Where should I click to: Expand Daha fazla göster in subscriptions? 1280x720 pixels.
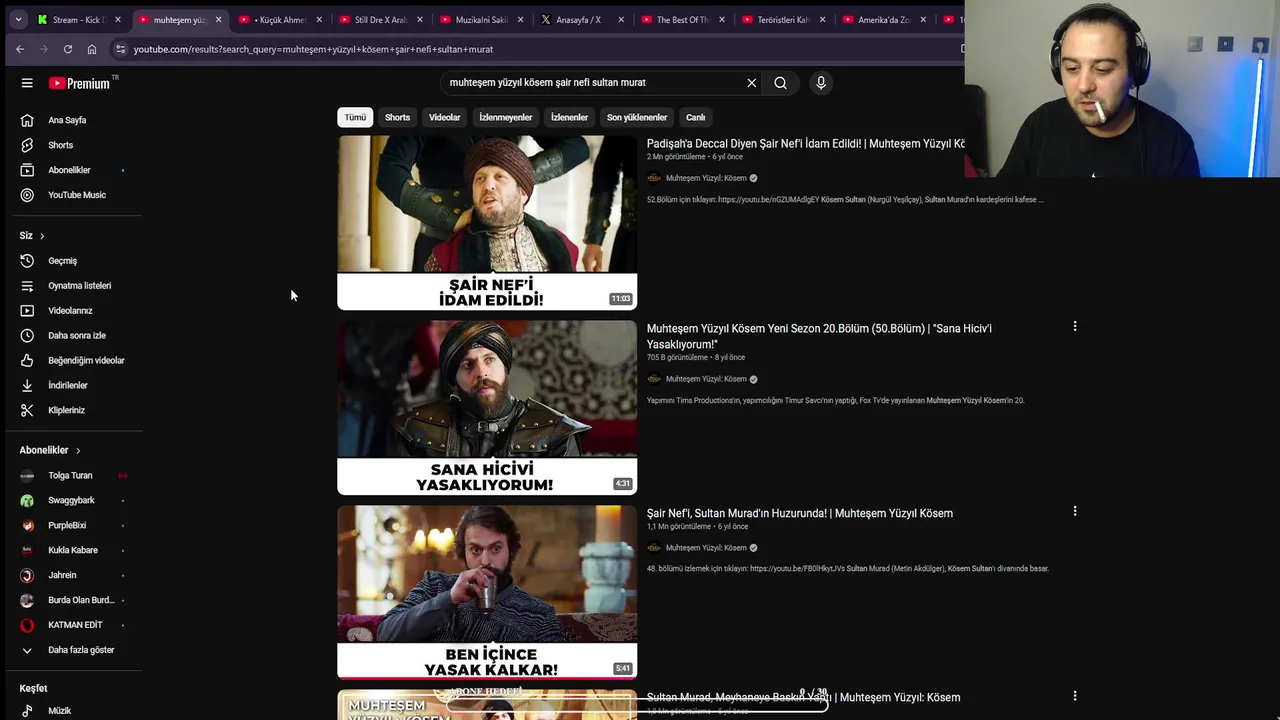pyautogui.click(x=80, y=651)
